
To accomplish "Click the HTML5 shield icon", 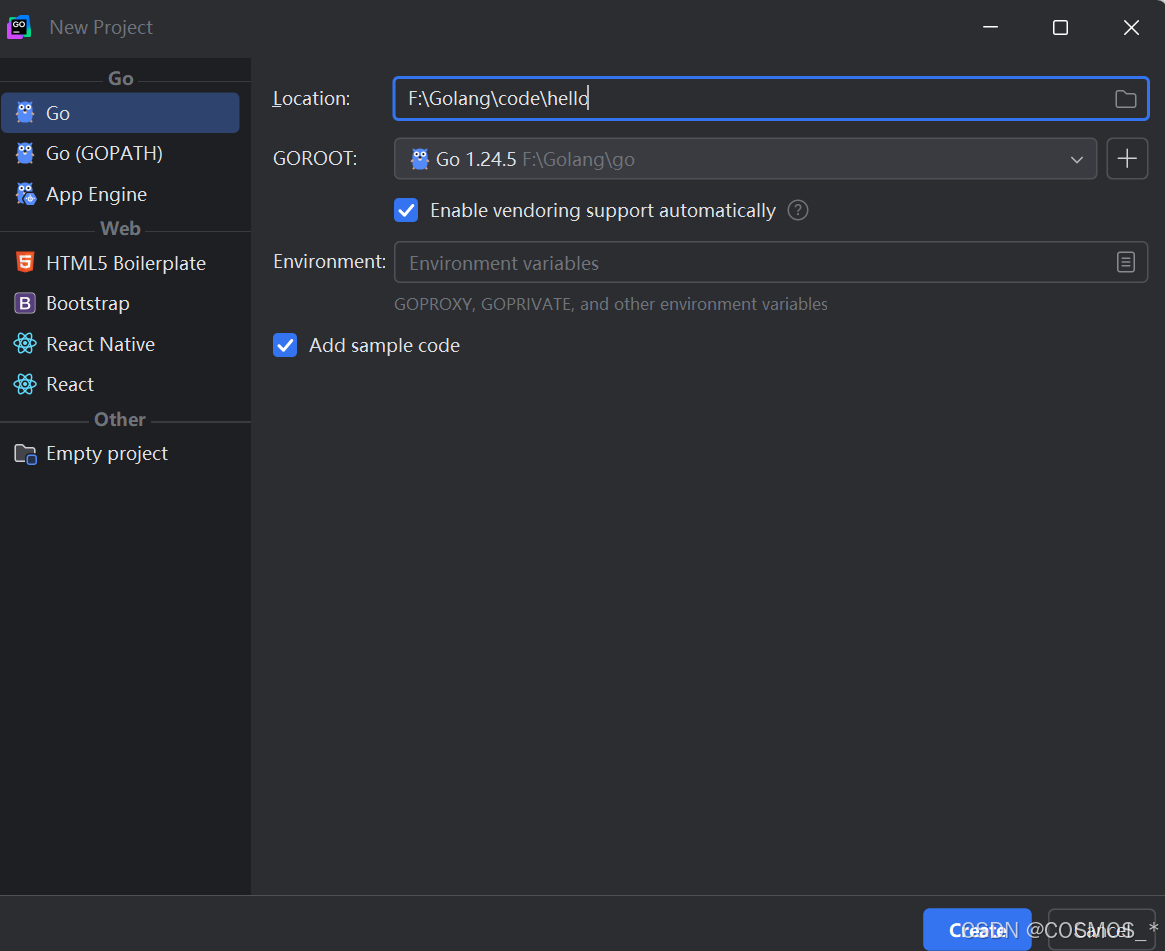I will pos(25,262).
